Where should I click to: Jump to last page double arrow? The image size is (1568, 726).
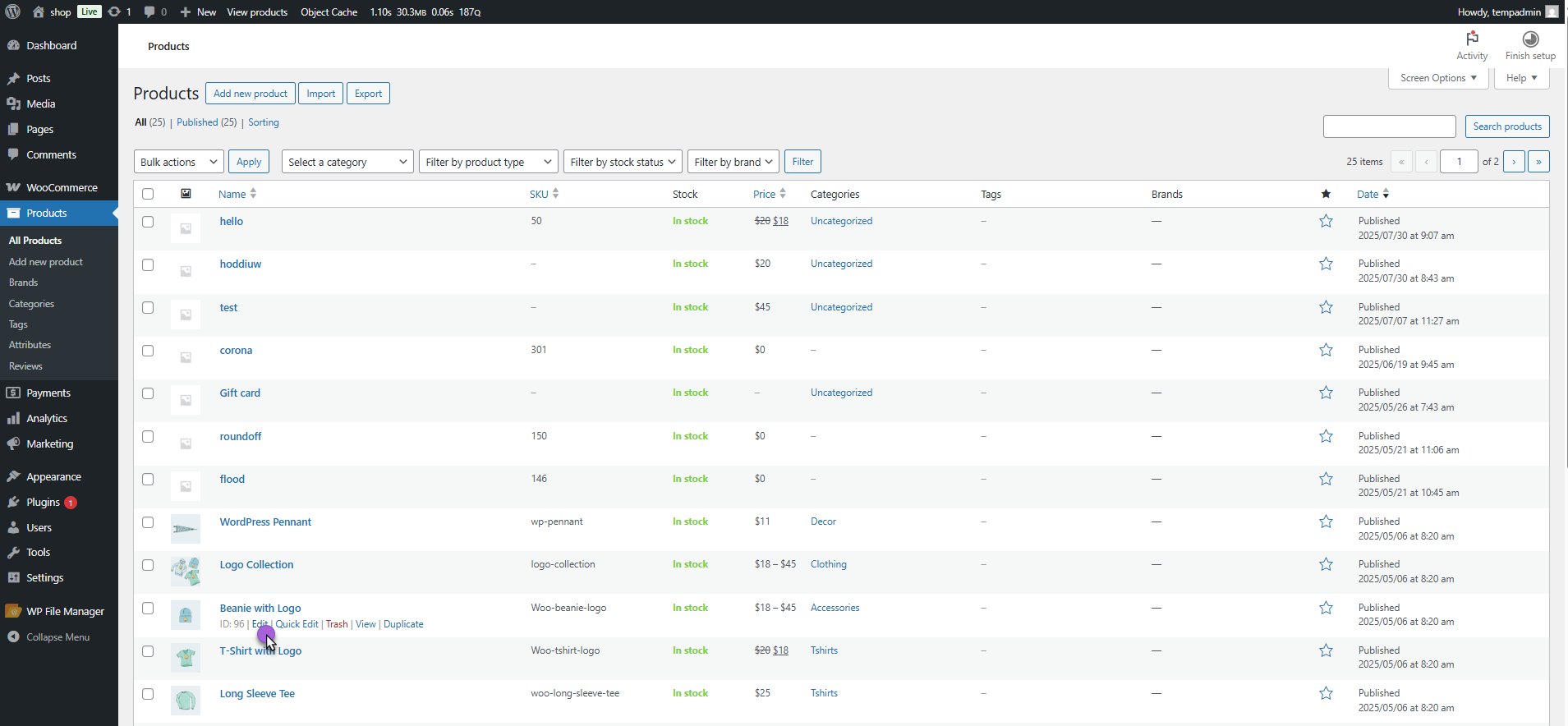click(x=1538, y=162)
